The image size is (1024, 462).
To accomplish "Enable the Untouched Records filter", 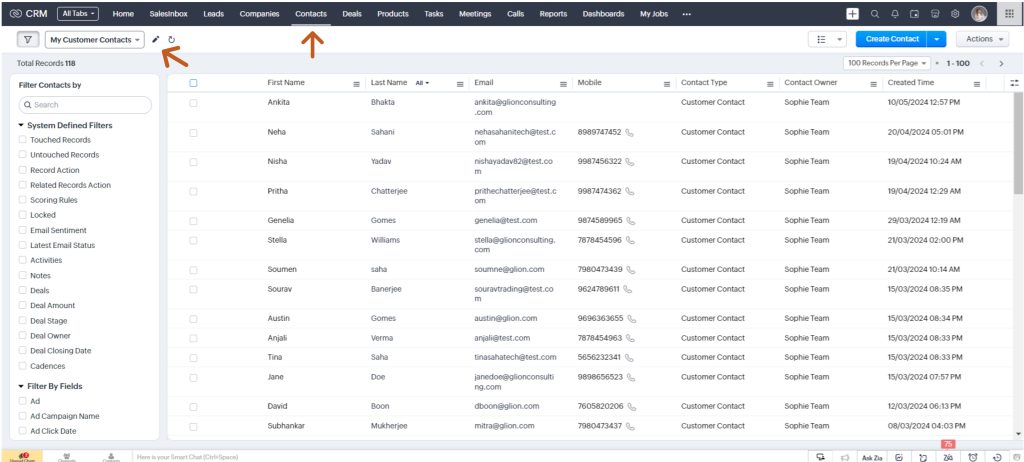I will click(23, 155).
